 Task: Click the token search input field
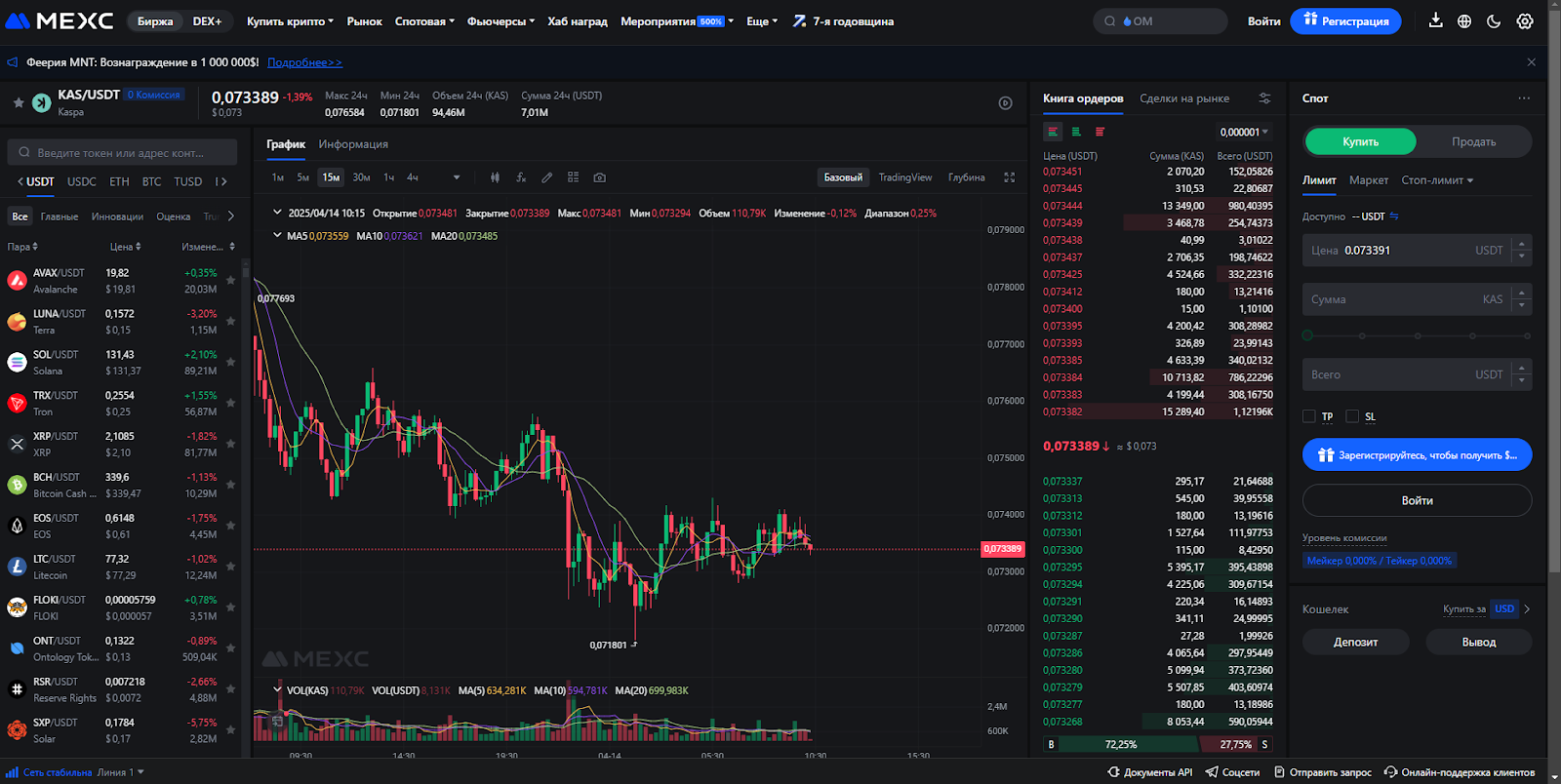pyautogui.click(x=123, y=152)
